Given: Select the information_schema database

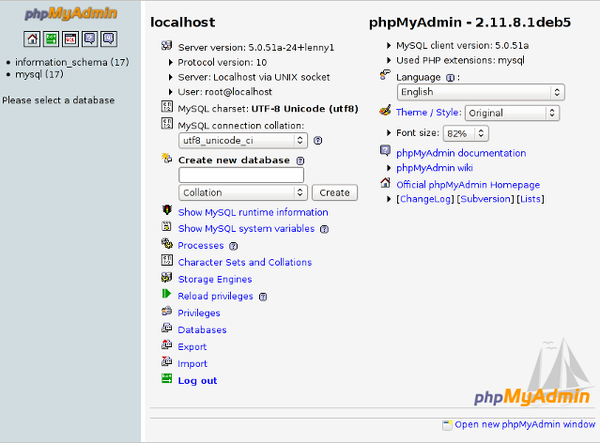Looking at the screenshot, I should pyautogui.click(x=72, y=62).
